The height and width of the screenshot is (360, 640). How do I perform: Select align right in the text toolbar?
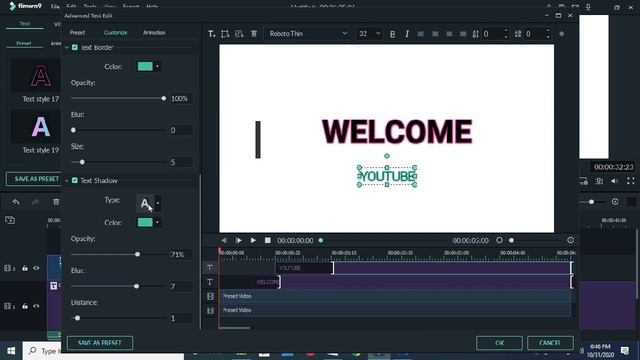click(x=449, y=34)
